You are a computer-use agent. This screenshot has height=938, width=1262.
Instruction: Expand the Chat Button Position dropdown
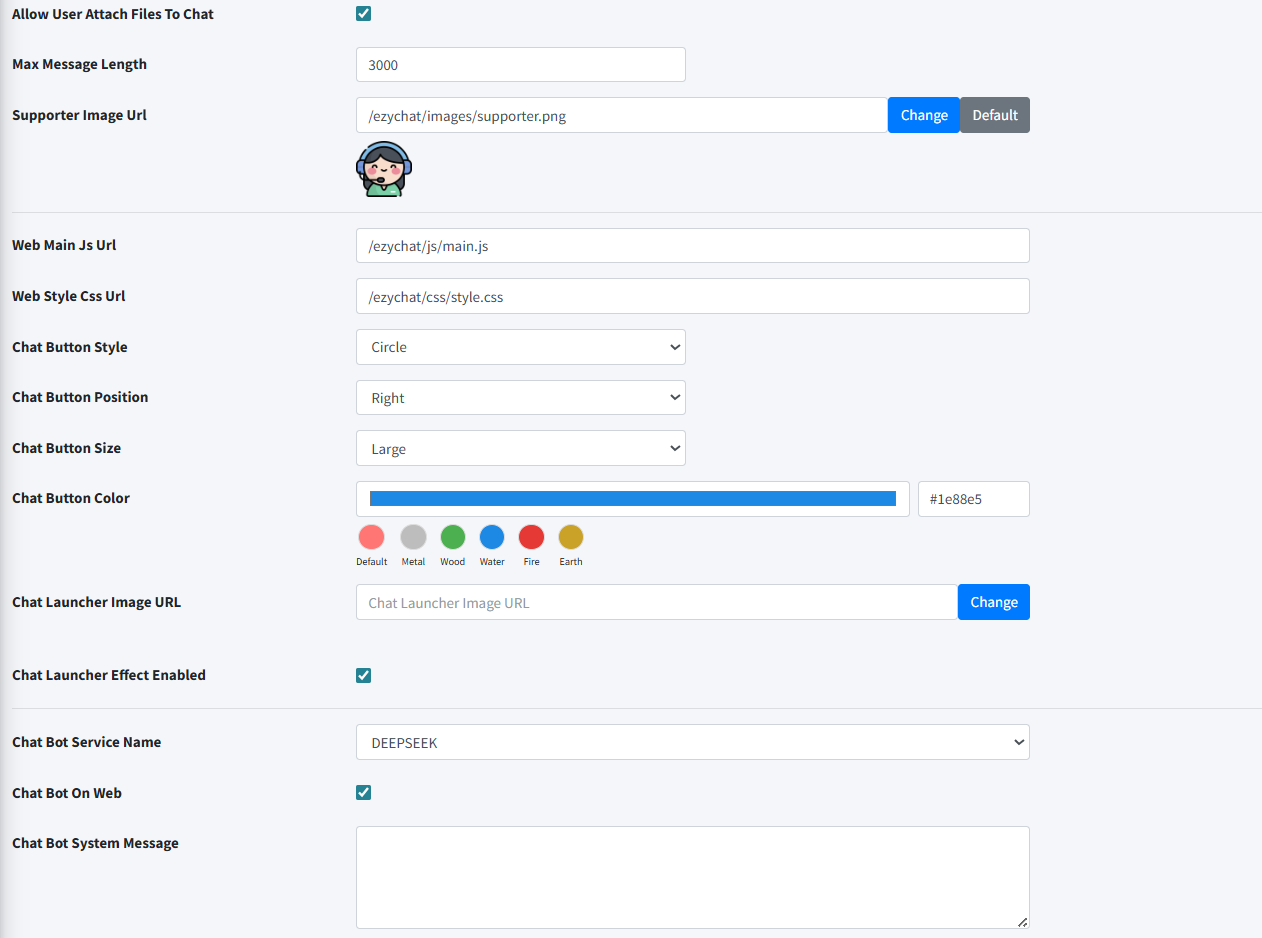click(x=521, y=398)
